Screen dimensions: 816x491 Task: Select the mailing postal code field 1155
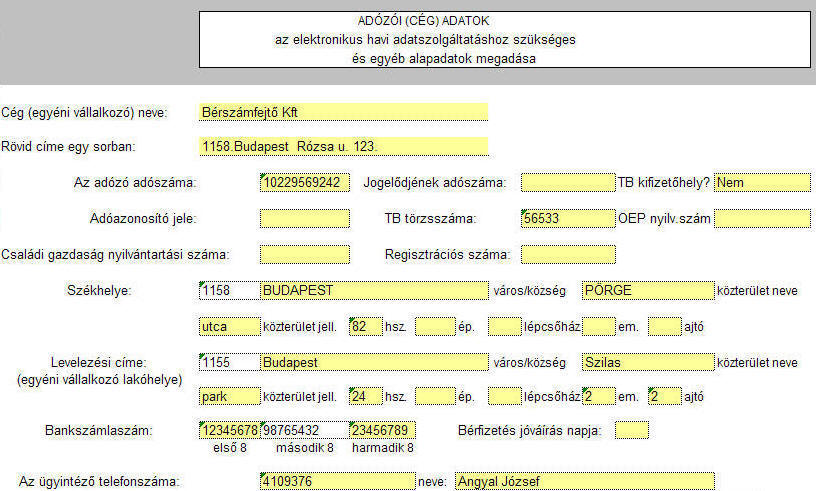click(x=230, y=362)
